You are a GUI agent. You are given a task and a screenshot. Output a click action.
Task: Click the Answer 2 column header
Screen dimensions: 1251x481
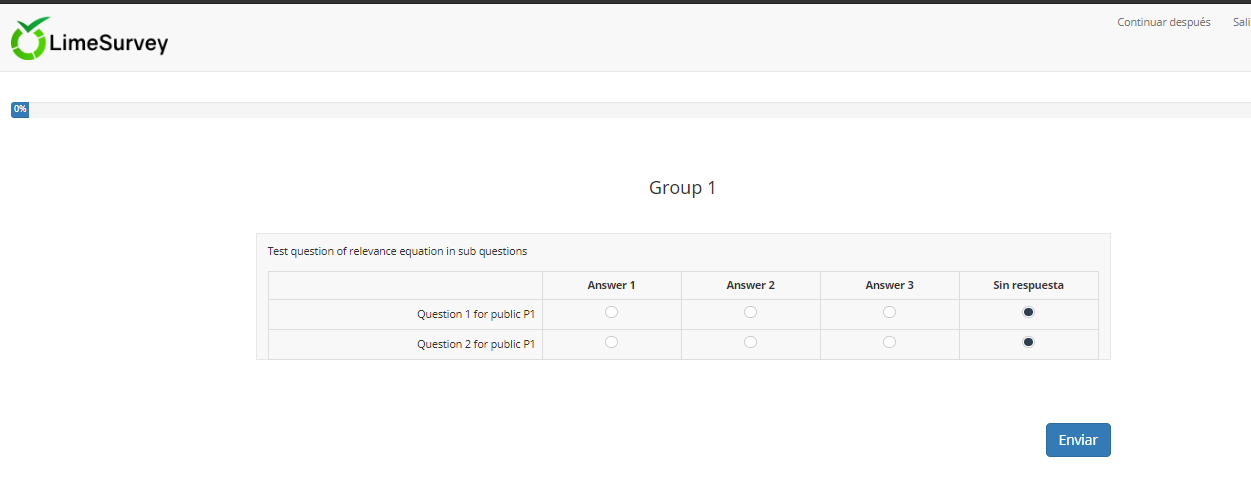(751, 285)
